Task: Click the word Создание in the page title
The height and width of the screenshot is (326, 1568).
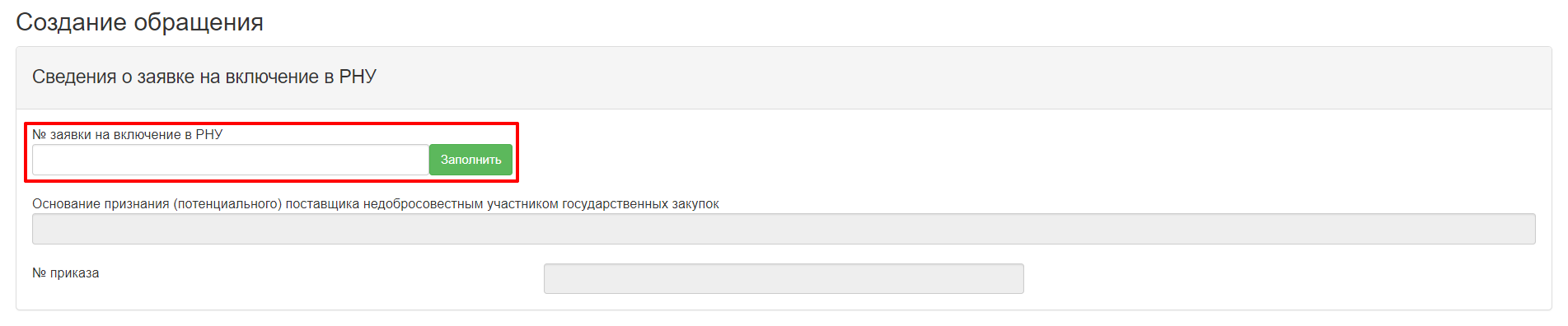Action: tap(73, 22)
